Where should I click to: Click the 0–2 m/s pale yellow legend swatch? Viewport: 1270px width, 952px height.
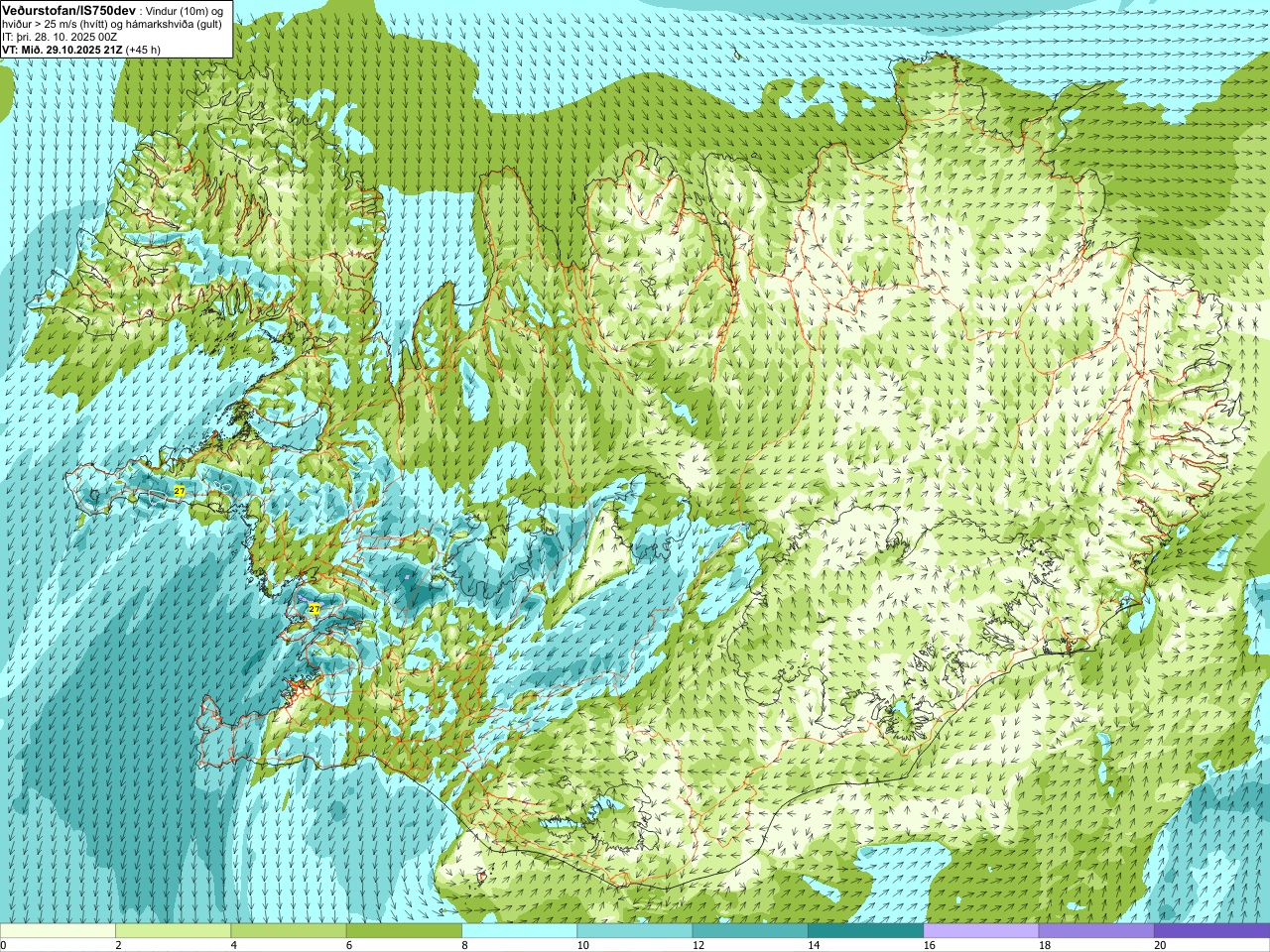click(x=58, y=931)
